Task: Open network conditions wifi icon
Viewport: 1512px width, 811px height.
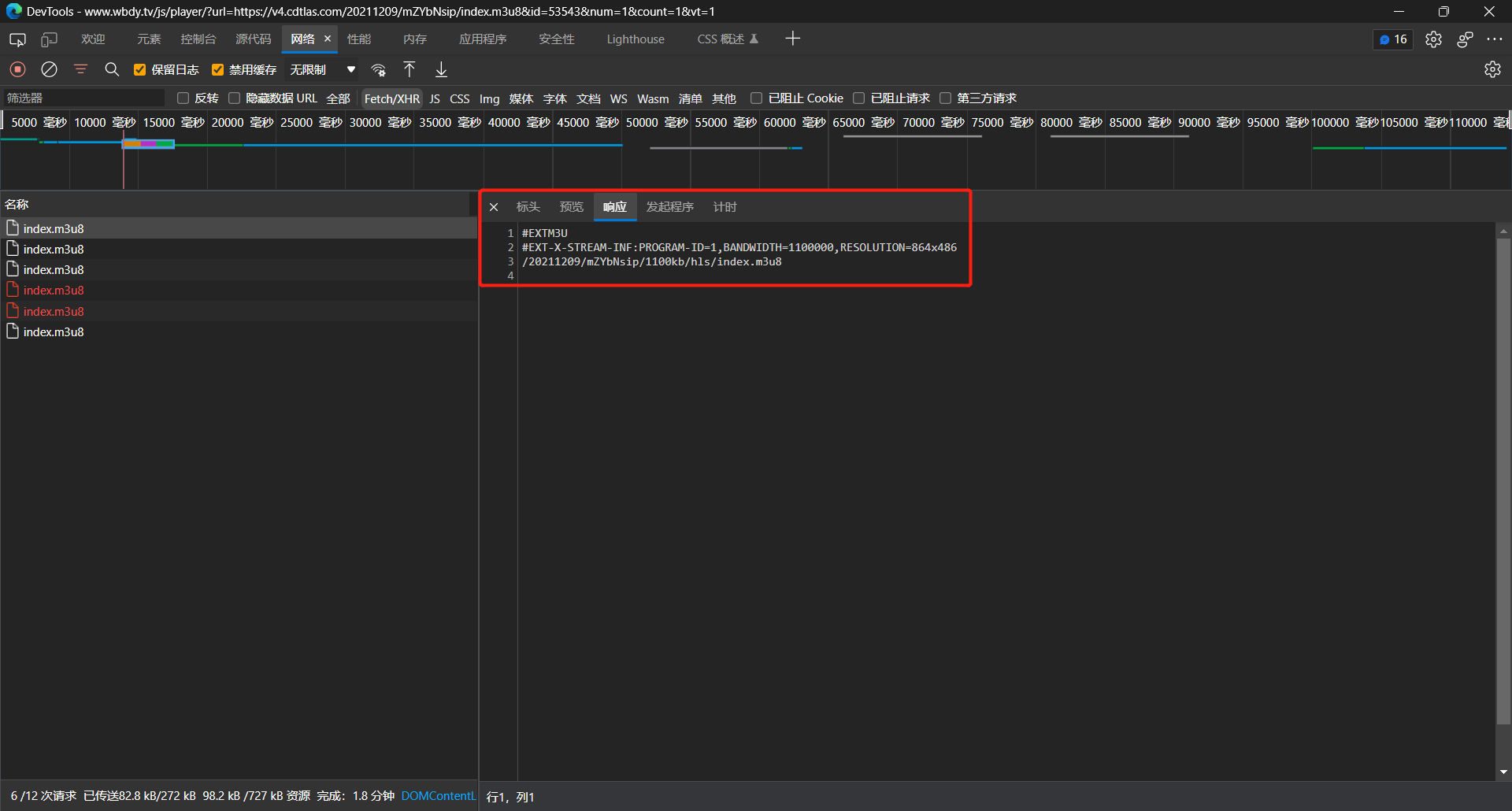Action: pyautogui.click(x=379, y=69)
